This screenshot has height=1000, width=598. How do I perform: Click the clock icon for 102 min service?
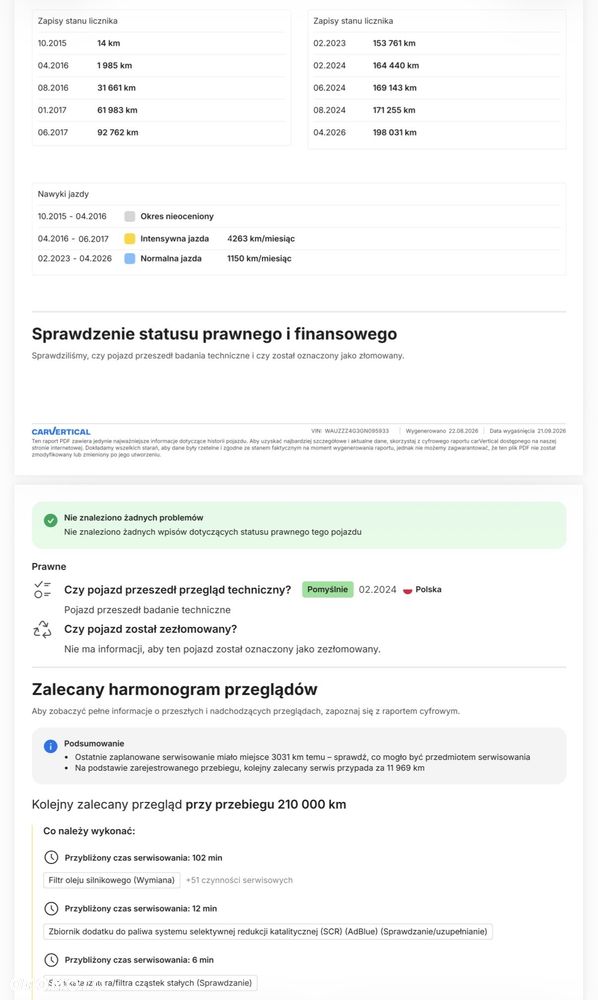click(51, 857)
